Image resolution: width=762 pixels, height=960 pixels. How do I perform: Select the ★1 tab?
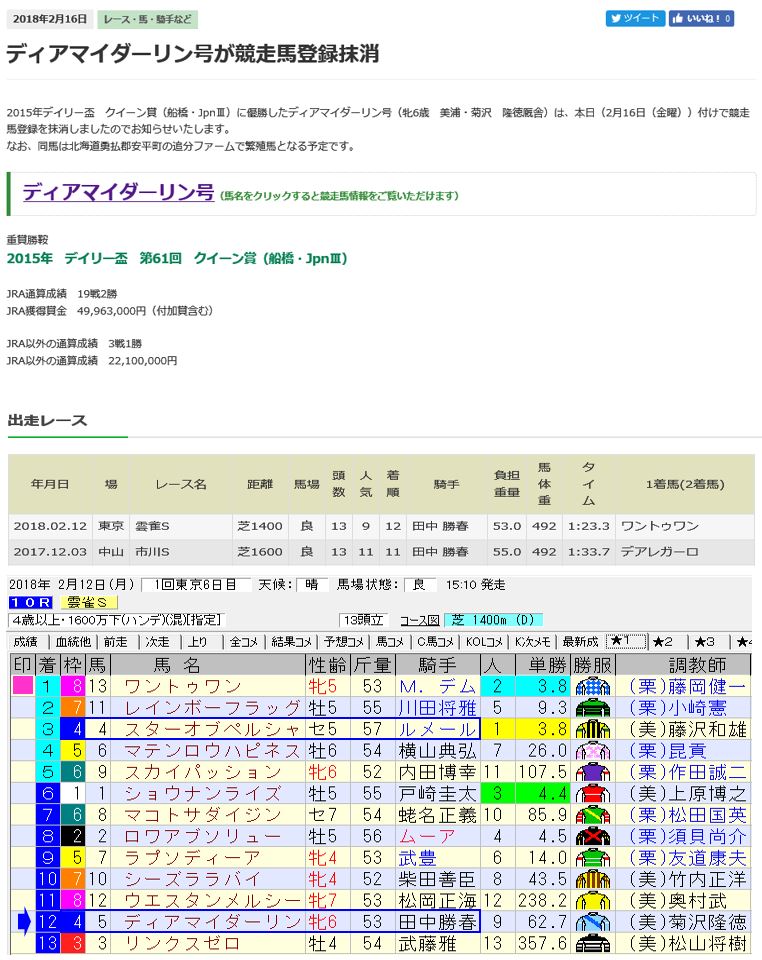coord(626,641)
